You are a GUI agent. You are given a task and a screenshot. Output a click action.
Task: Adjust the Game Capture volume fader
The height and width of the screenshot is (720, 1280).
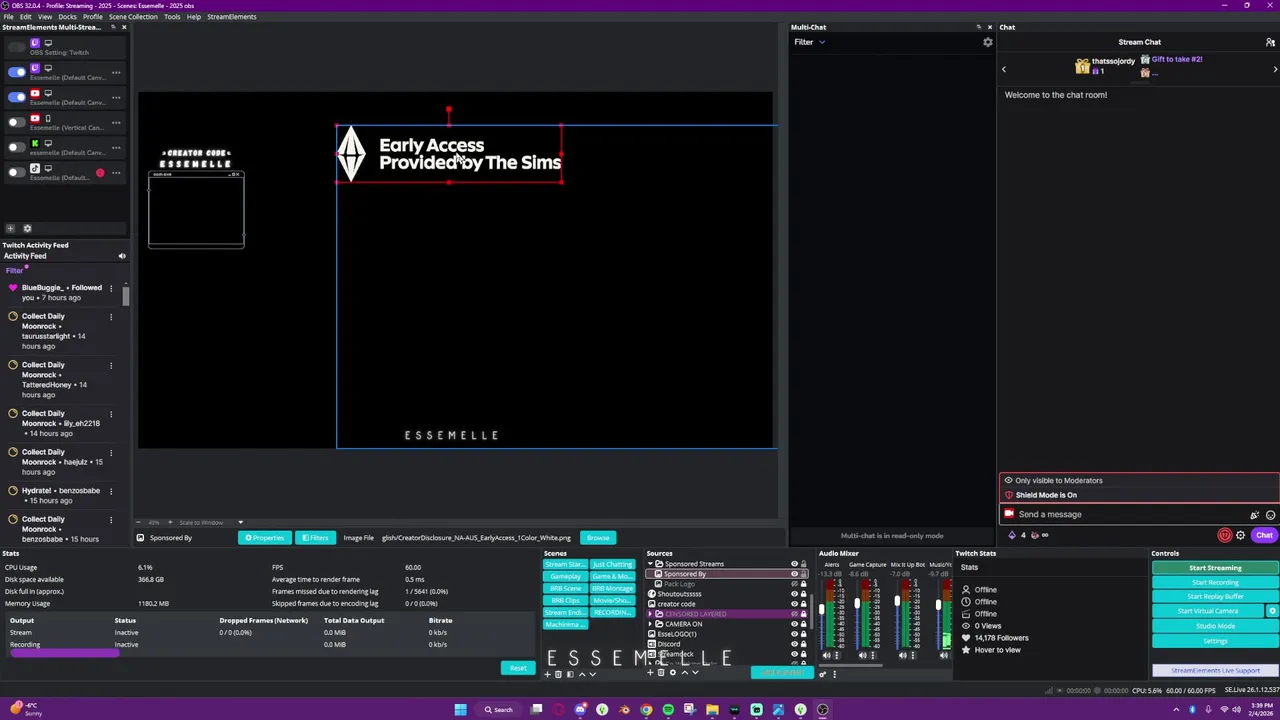coord(857,603)
